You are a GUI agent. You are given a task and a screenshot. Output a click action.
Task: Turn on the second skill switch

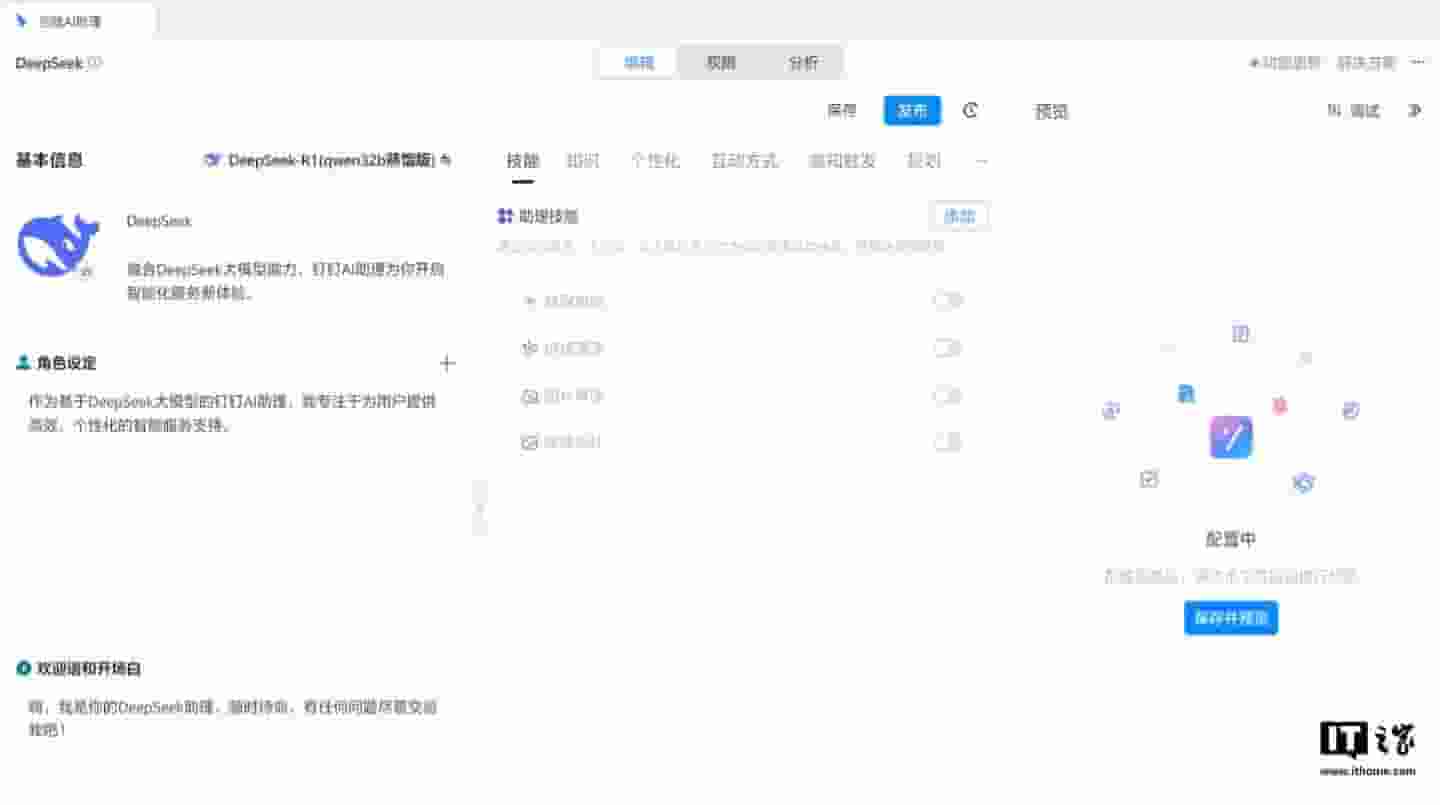pyautogui.click(x=946, y=348)
